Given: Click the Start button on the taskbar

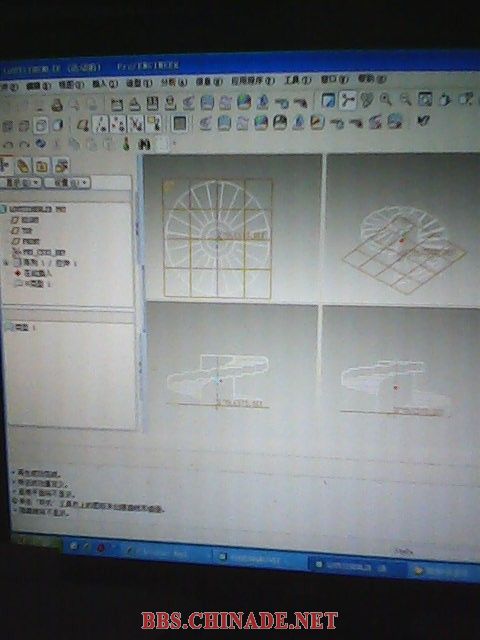Looking at the screenshot, I should 36,542.
